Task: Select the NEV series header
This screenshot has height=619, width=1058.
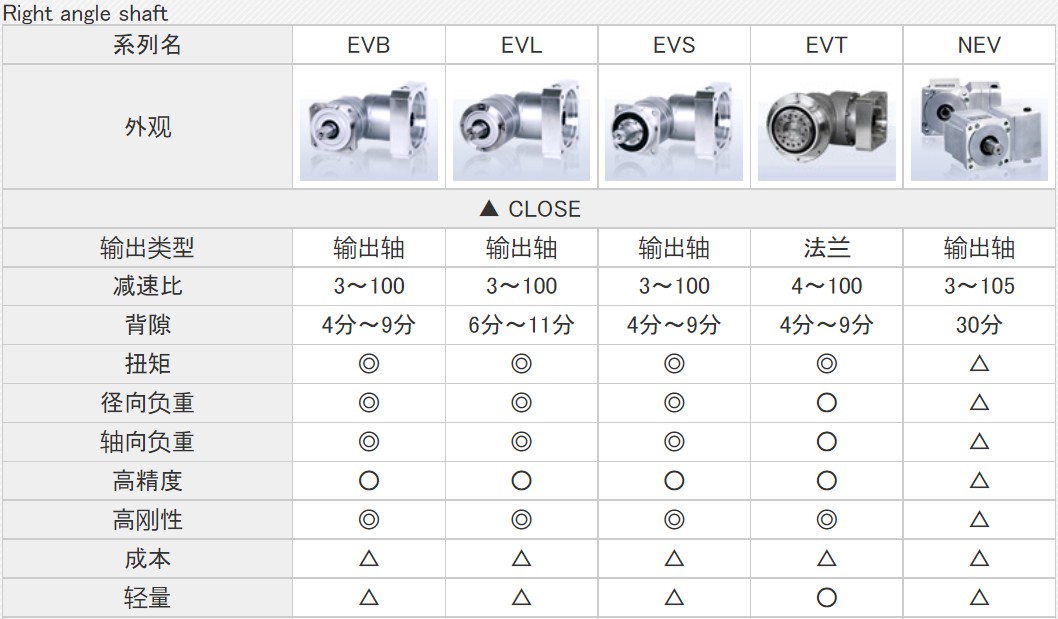Action: [x=979, y=45]
